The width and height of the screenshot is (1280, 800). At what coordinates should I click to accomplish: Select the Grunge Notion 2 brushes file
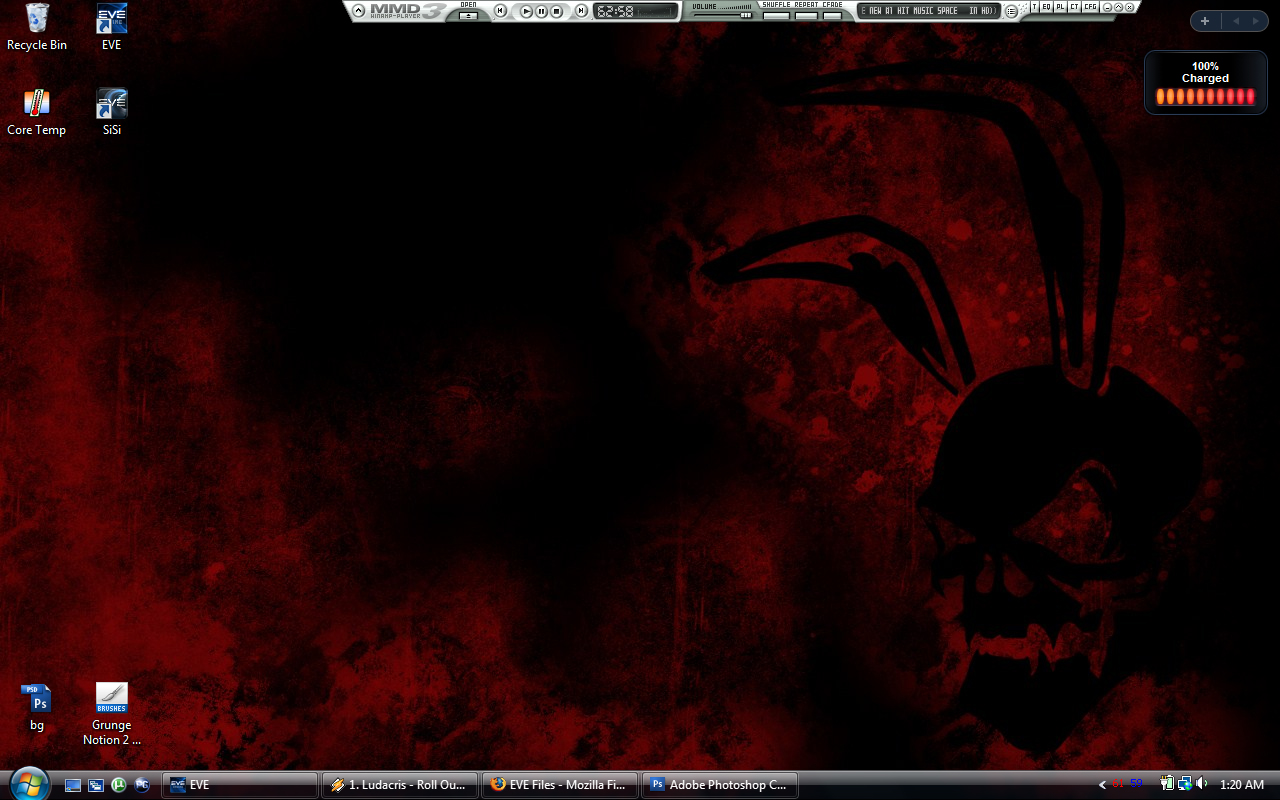pyautogui.click(x=111, y=714)
